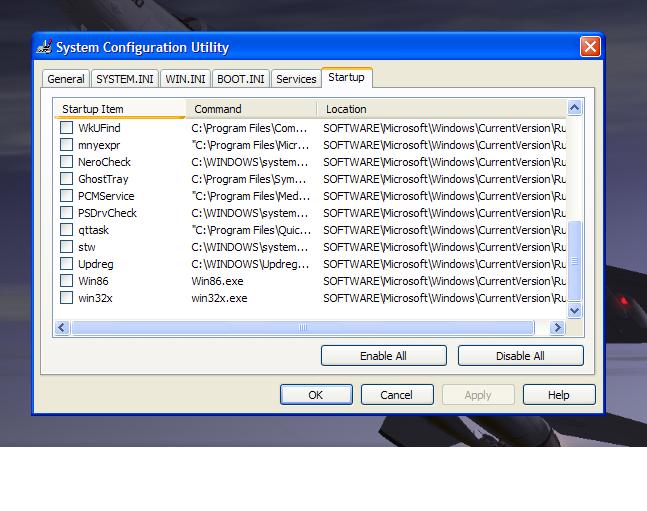The image size is (647, 511).
Task: Switch to the General tab
Action: click(x=66, y=79)
